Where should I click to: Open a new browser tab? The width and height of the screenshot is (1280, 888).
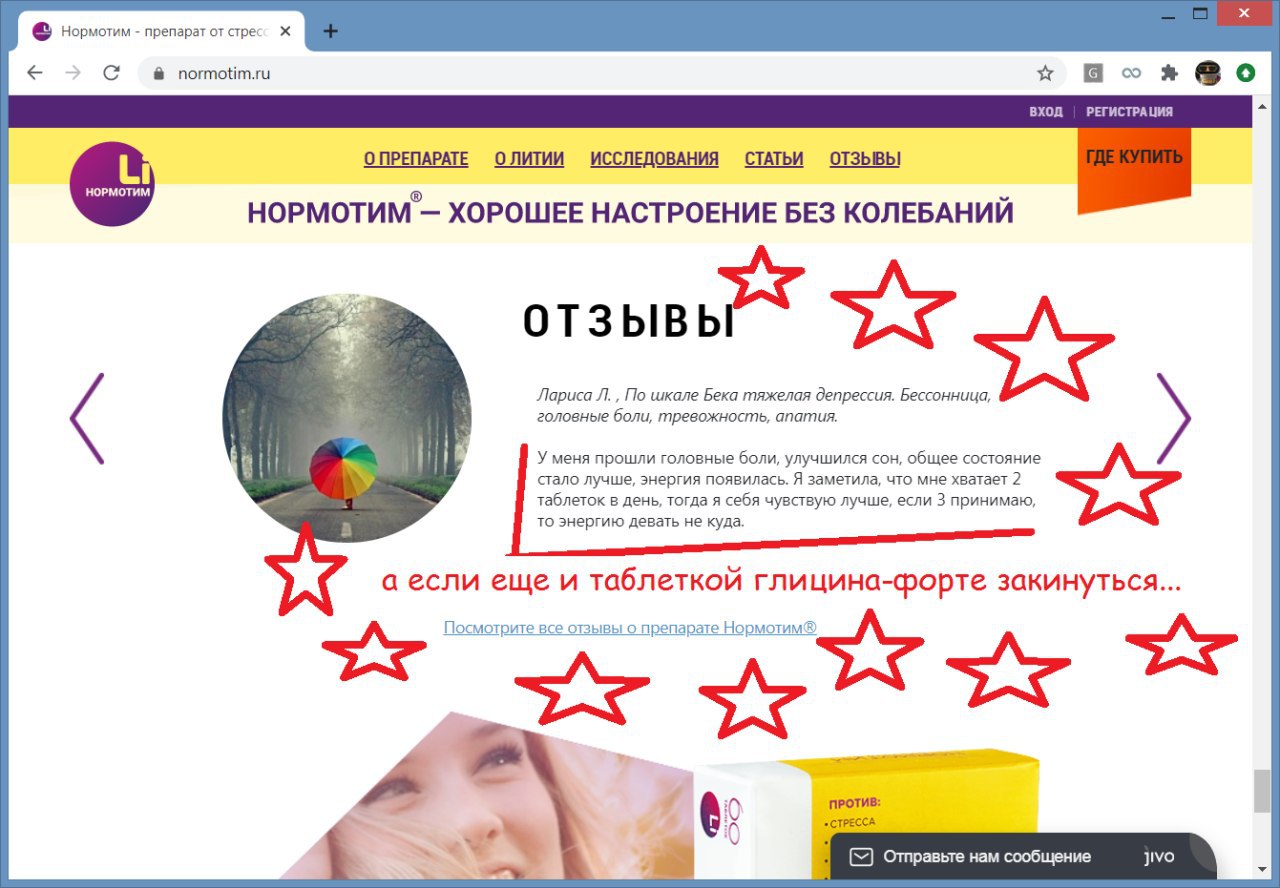tap(331, 31)
